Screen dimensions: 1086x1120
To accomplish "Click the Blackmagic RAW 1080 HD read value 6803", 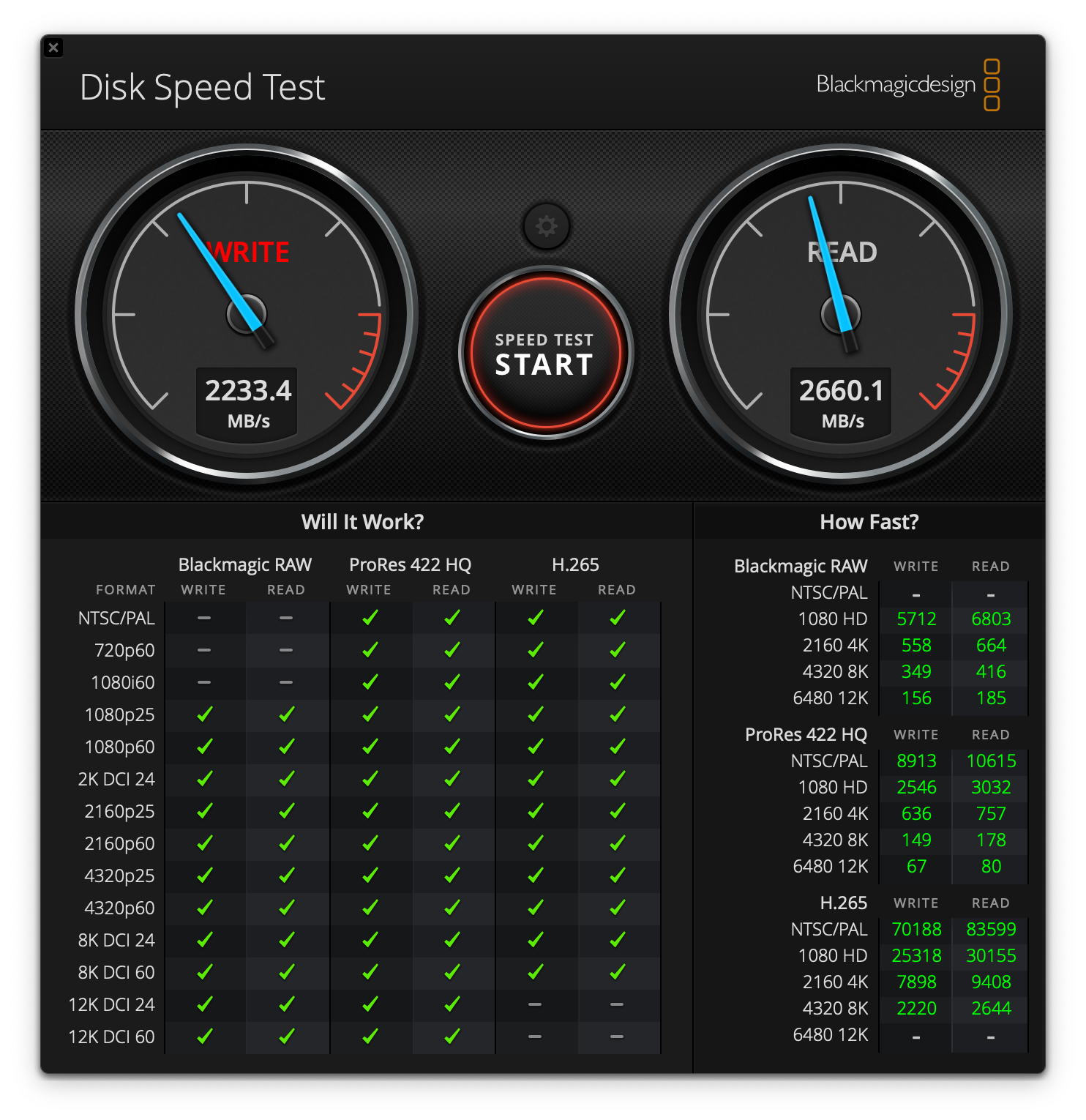I will click(x=991, y=619).
